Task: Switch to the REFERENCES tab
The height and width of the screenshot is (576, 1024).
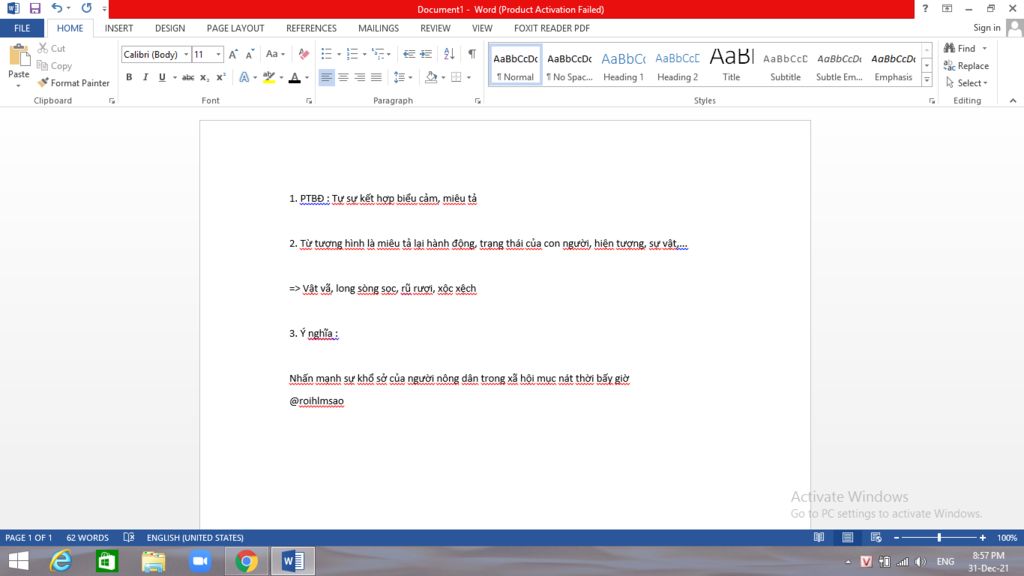Action: click(312, 28)
